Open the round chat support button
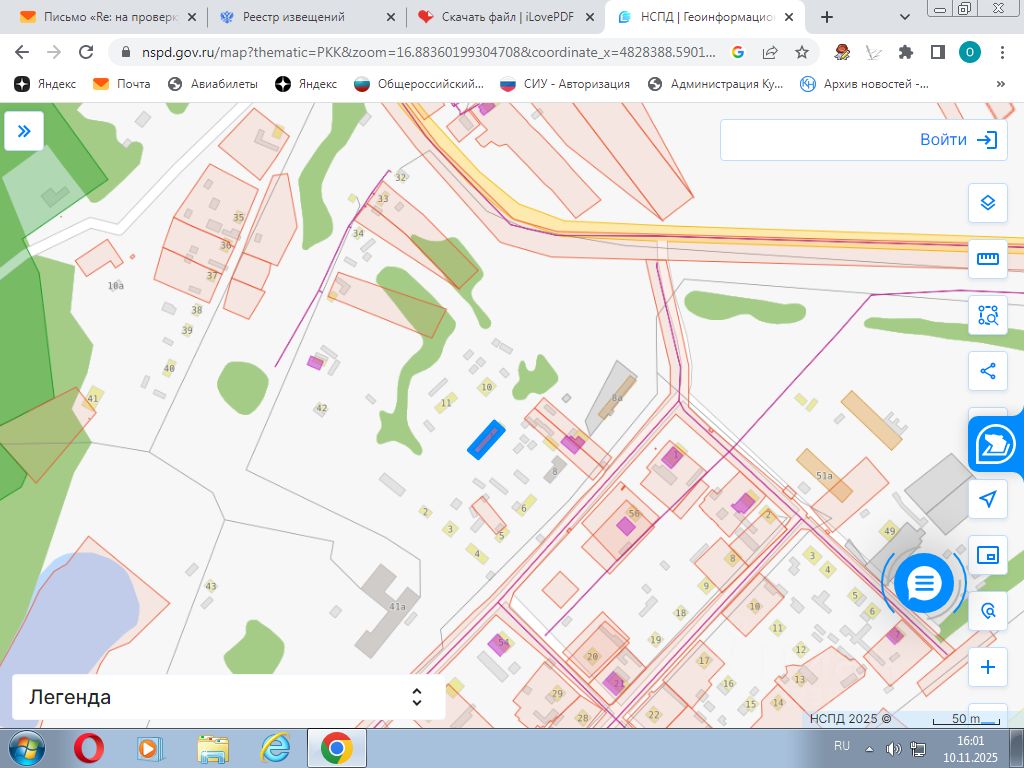 tap(923, 583)
